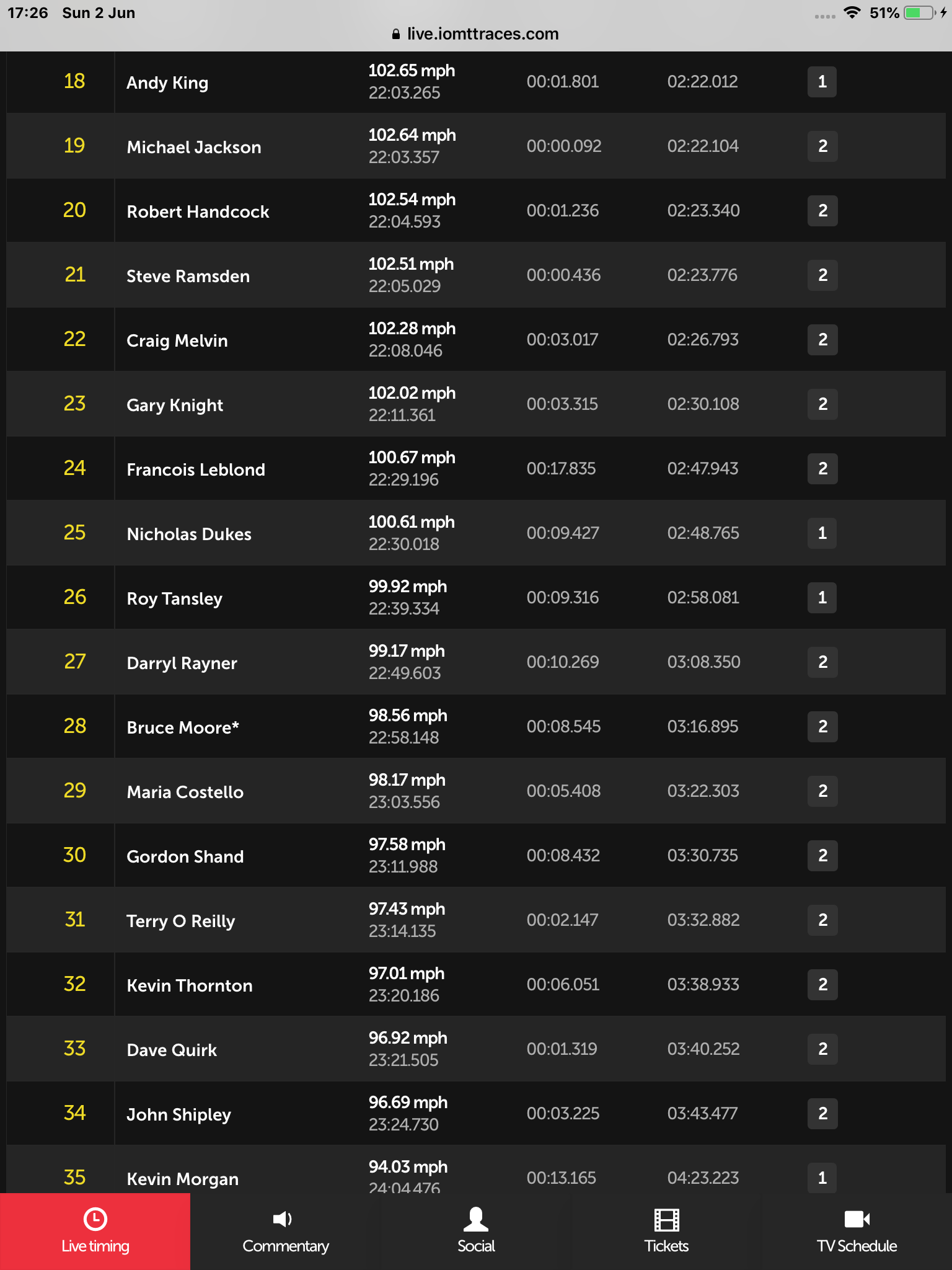Select Bruce Moore* in position 28

[183, 727]
